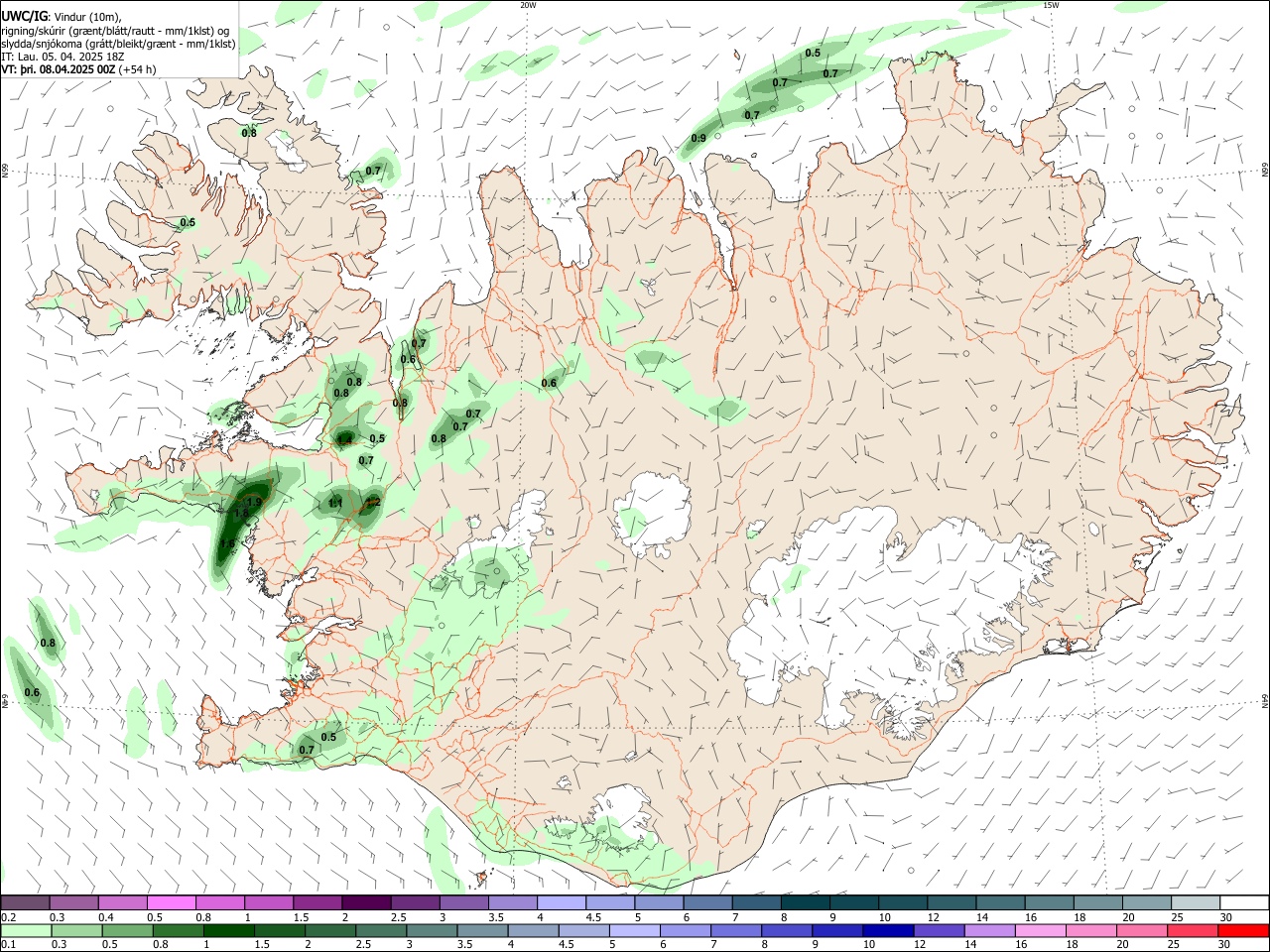Select the 'IT: Lau. 05. 04. 2025 18Z' line
This screenshot has height=952, width=1270.
click(x=64, y=57)
